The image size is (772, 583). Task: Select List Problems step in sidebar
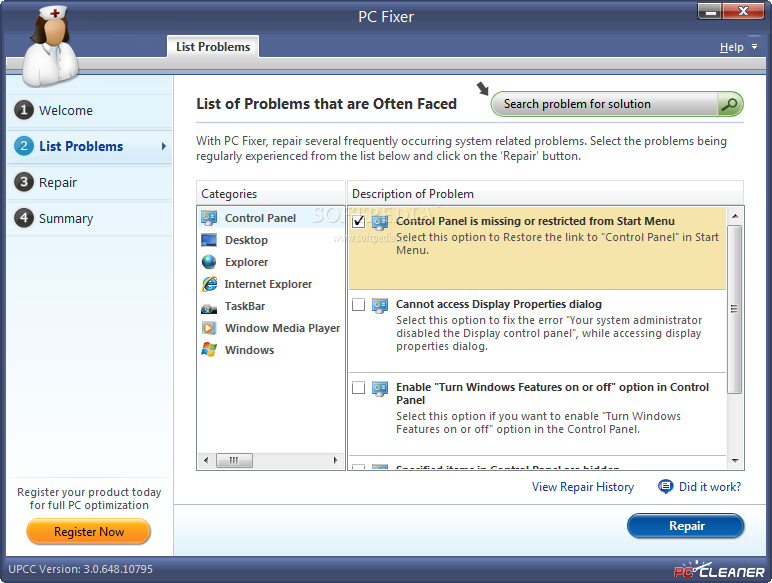pos(90,146)
